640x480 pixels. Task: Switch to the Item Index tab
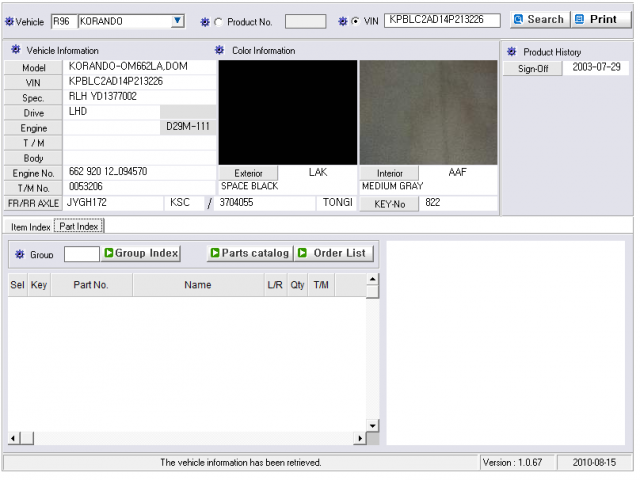pos(30,227)
